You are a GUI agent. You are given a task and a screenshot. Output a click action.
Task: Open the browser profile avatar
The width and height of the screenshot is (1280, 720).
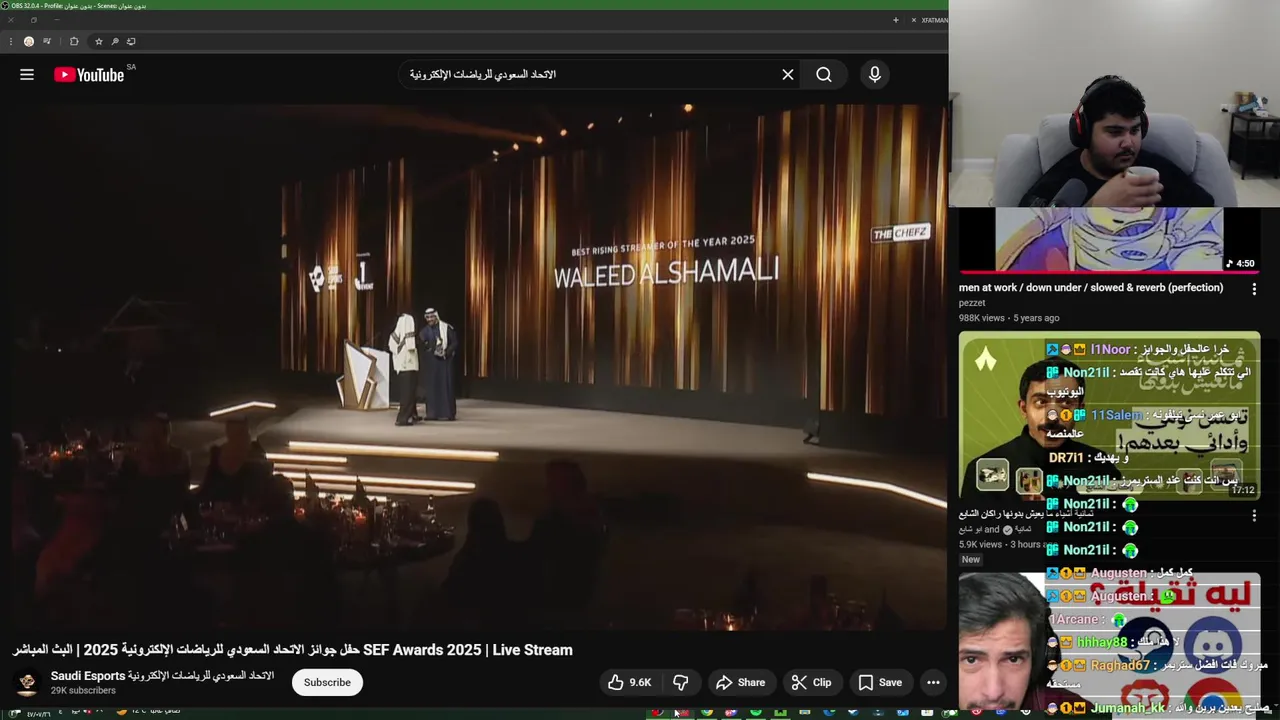29,42
